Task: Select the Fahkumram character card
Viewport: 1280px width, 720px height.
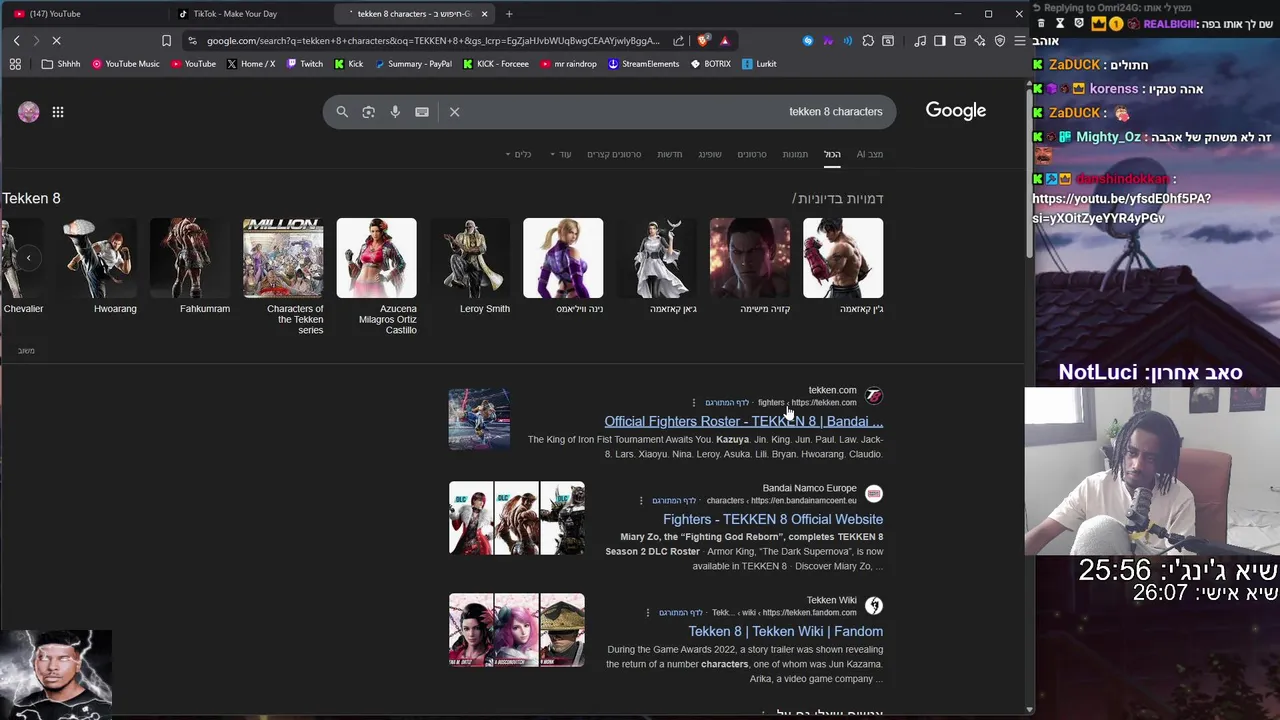Action: [x=190, y=266]
